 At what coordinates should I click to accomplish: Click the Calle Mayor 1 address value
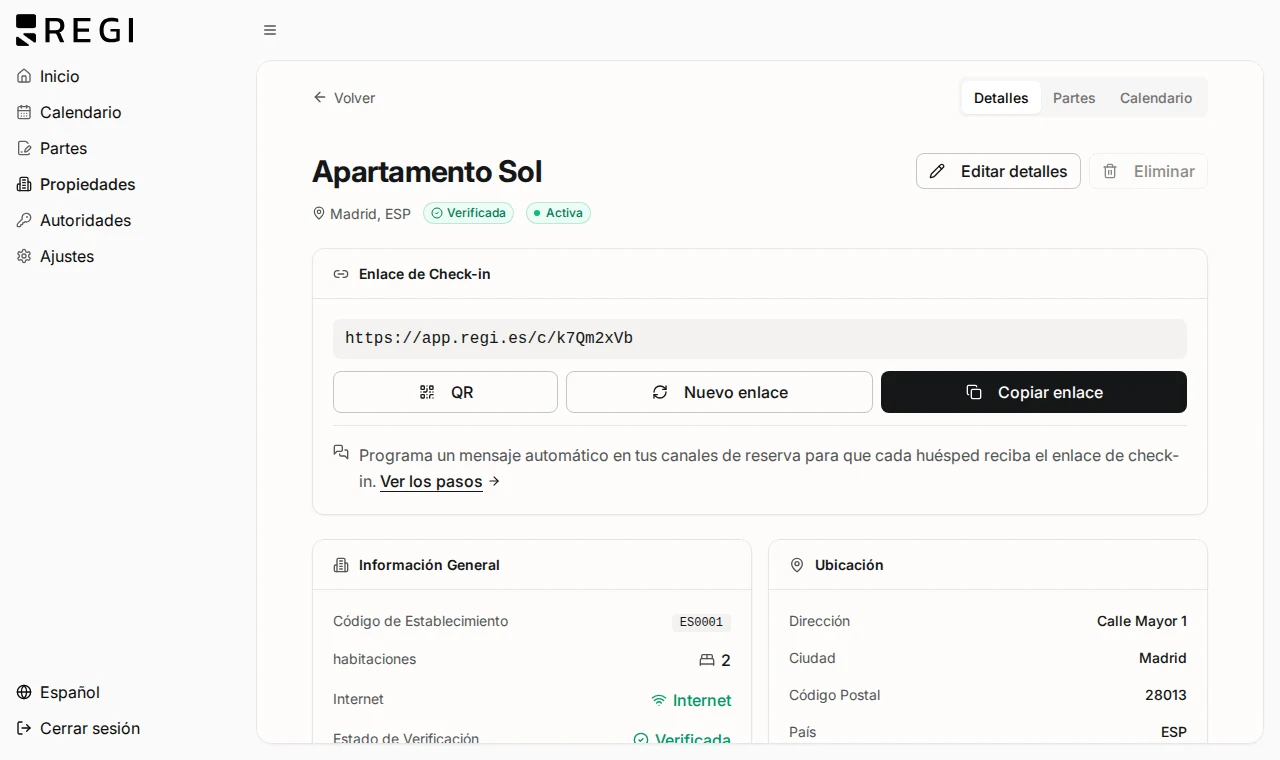[x=1142, y=621]
